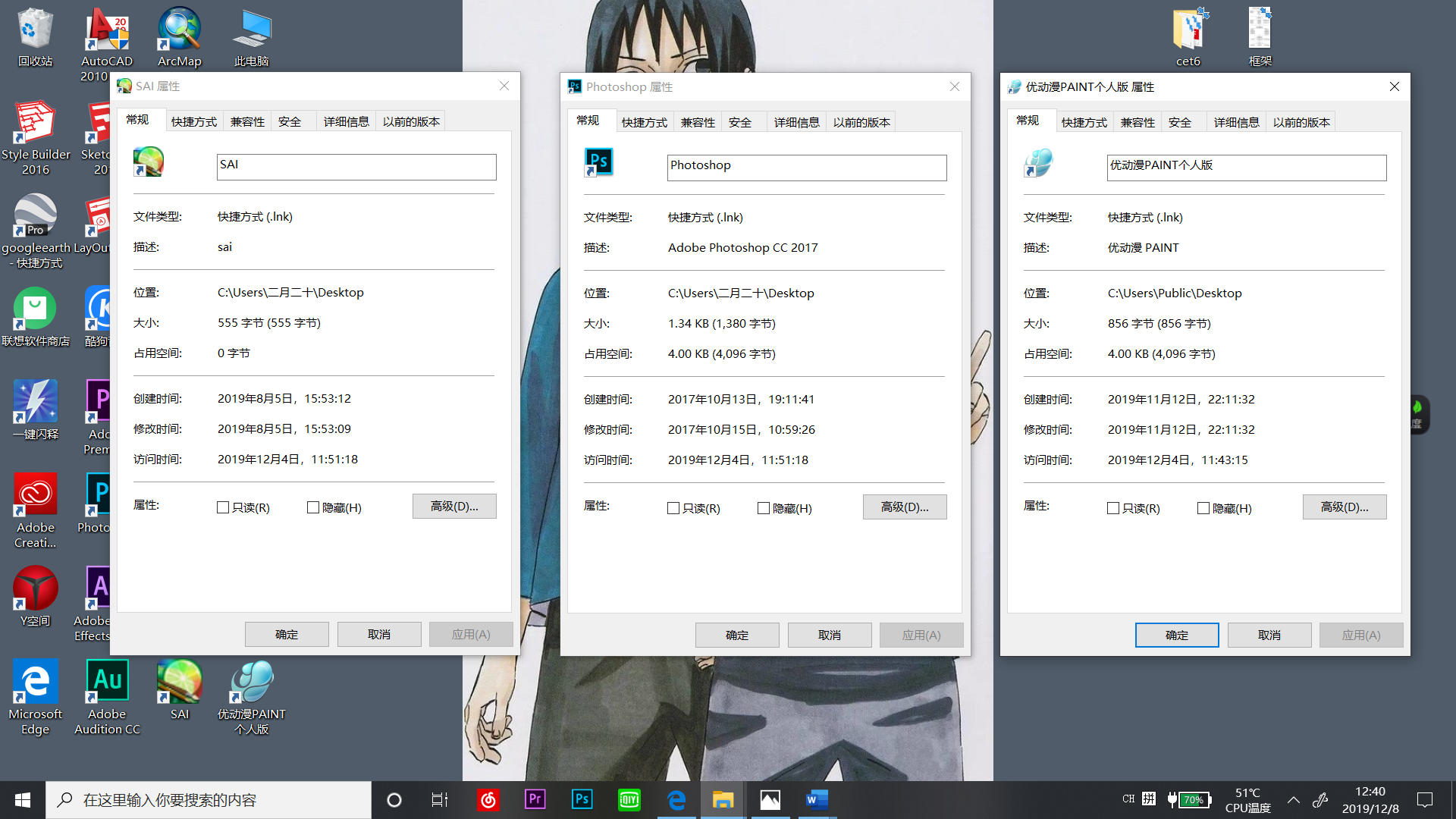Switch to 快捷方式 tab in 优动漫PAINT properties
The height and width of the screenshot is (819, 1456).
1084,122
